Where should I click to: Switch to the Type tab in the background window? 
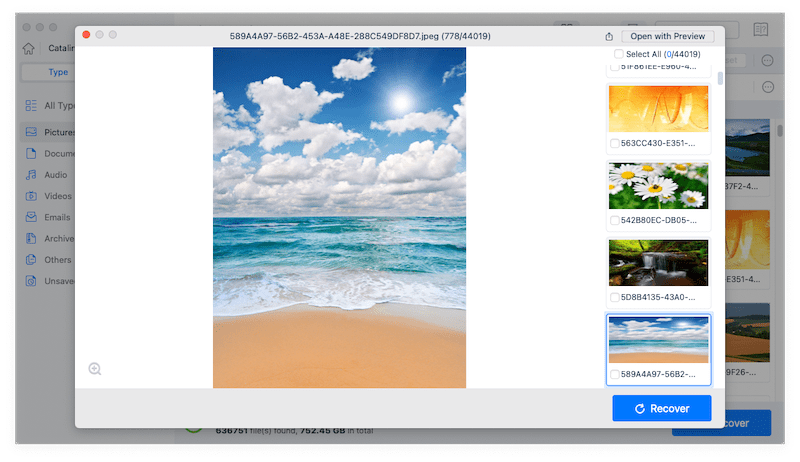(x=58, y=72)
